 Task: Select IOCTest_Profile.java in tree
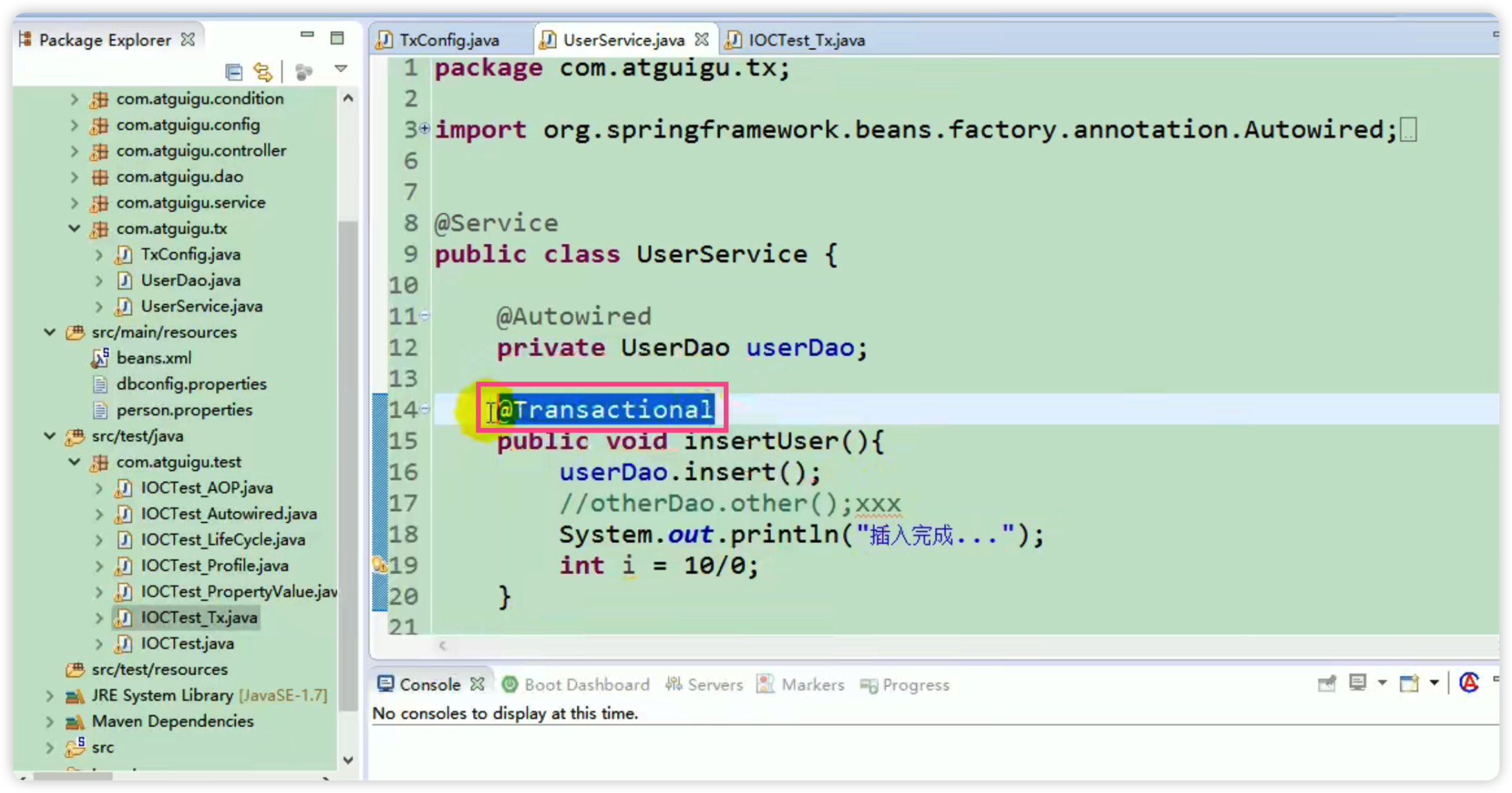point(215,566)
